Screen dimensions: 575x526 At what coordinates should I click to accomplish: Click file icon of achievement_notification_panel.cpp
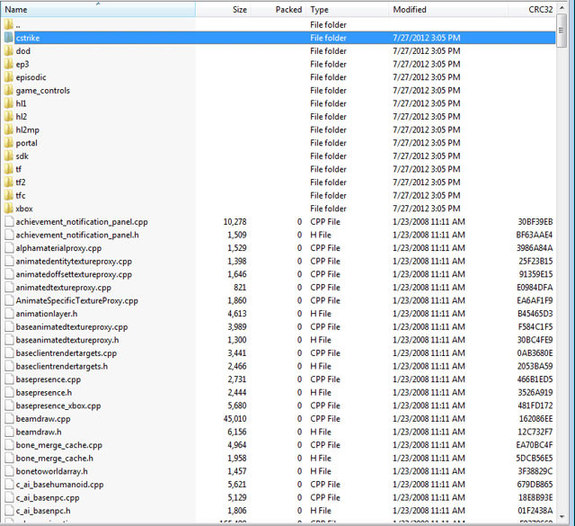[9, 222]
